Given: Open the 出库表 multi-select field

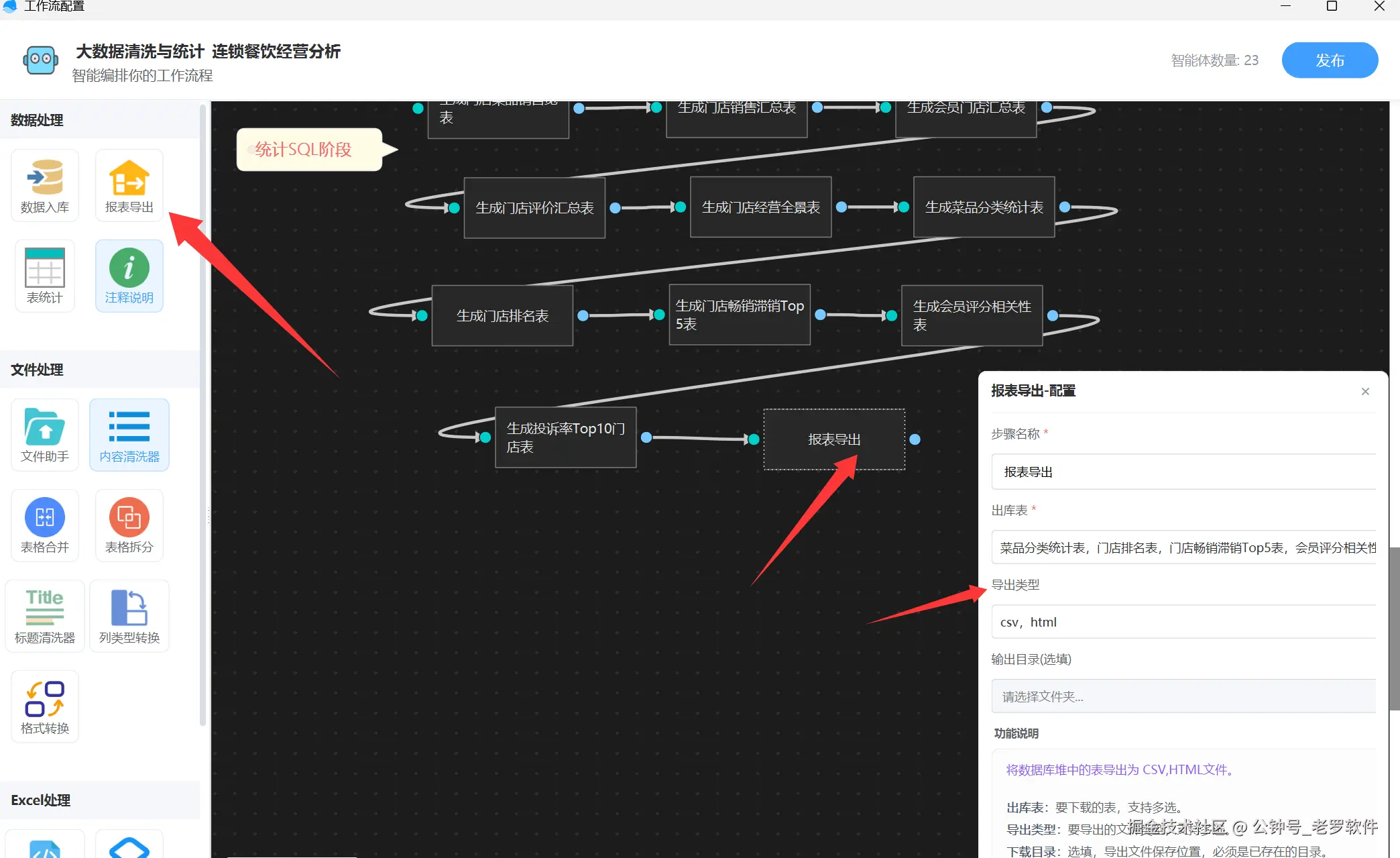Looking at the screenshot, I should [x=1183, y=547].
